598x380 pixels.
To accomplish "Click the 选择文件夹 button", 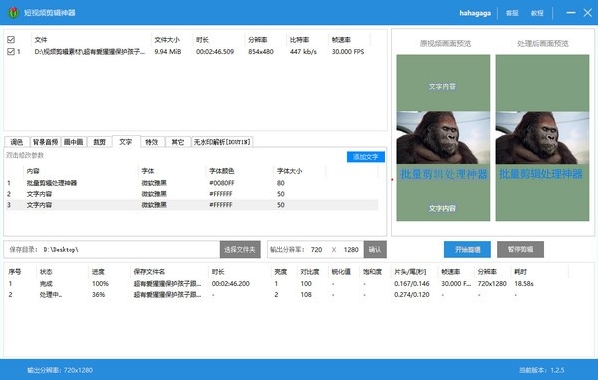I will tap(240, 250).
